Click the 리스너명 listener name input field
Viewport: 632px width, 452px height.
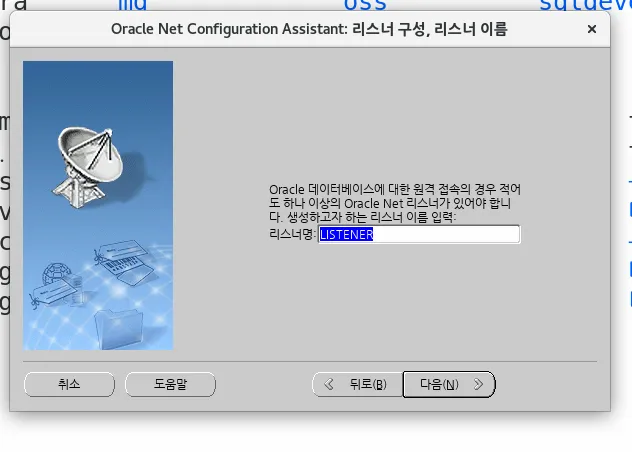tap(419, 234)
